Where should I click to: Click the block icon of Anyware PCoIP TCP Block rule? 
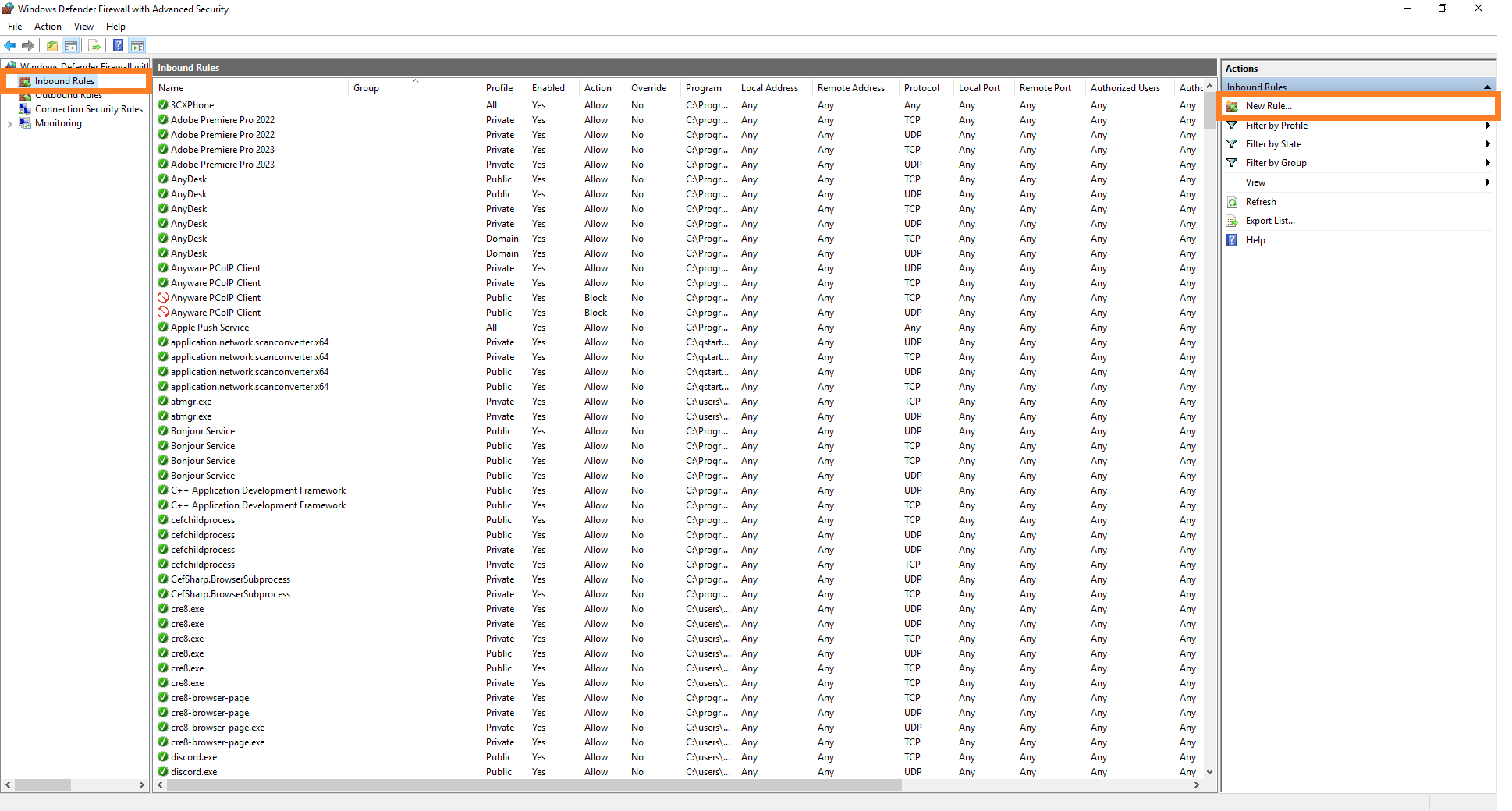pos(163,297)
